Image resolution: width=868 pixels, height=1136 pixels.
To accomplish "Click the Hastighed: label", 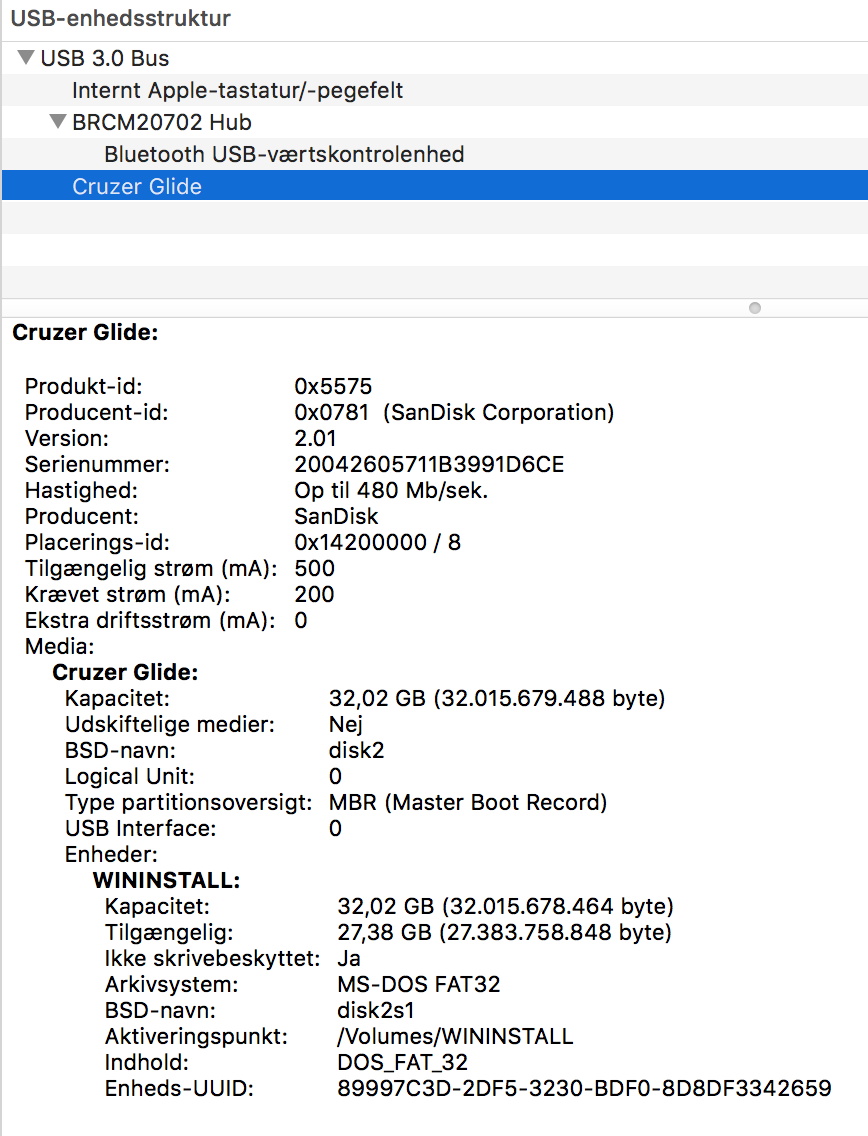I will [81, 490].
